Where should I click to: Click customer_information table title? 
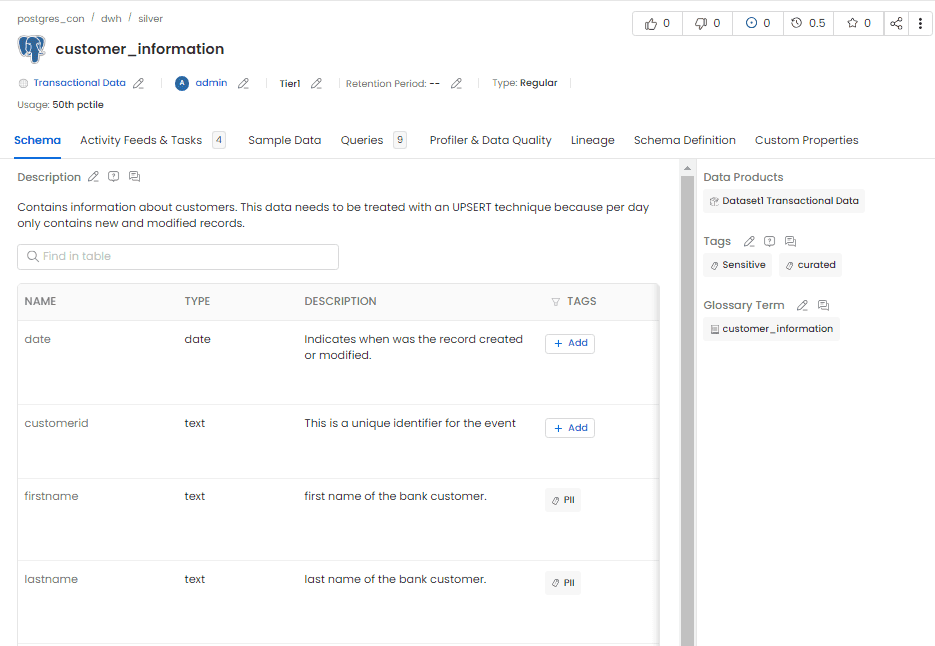(140, 49)
